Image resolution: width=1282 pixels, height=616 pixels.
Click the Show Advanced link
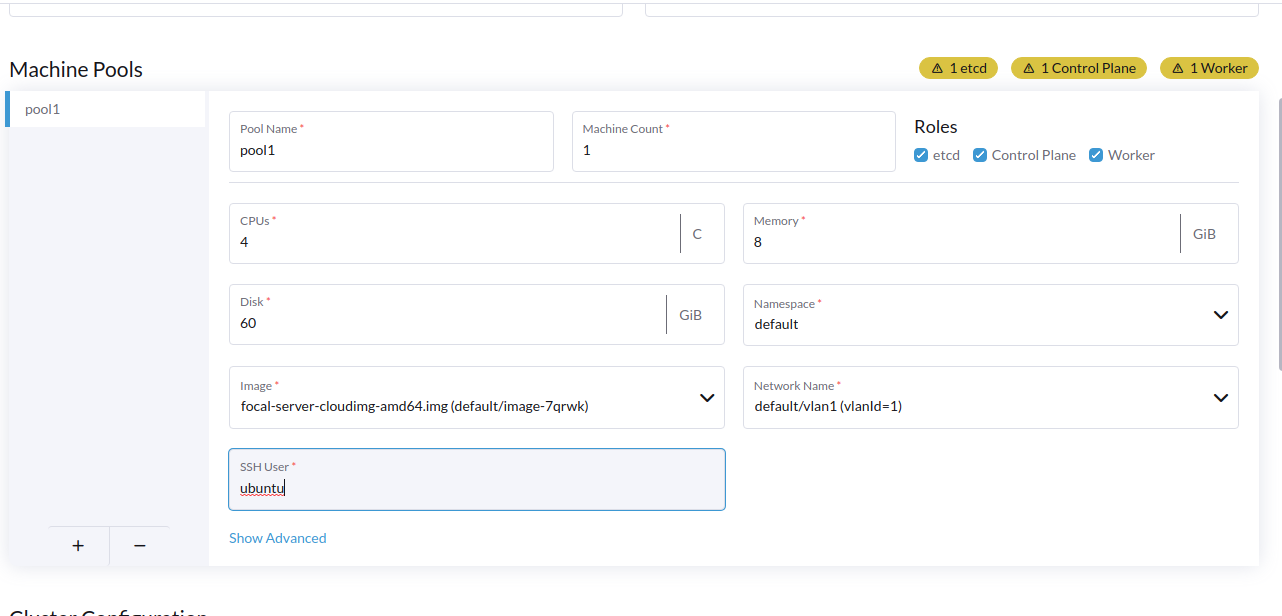click(277, 538)
